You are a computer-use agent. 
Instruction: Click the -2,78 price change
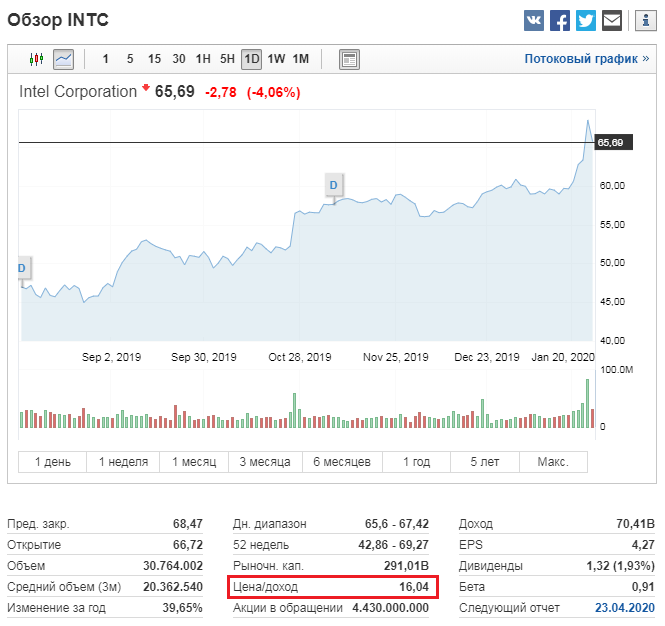(221, 92)
